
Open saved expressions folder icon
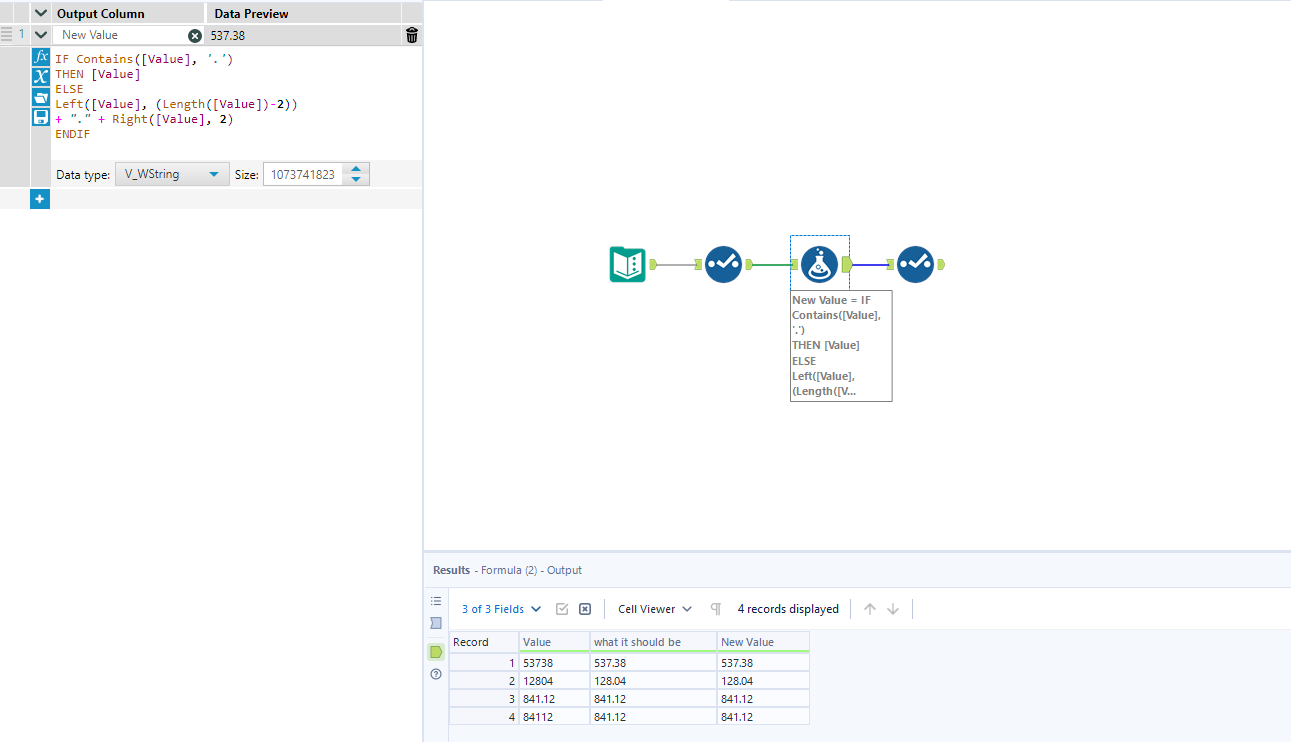(x=40, y=97)
